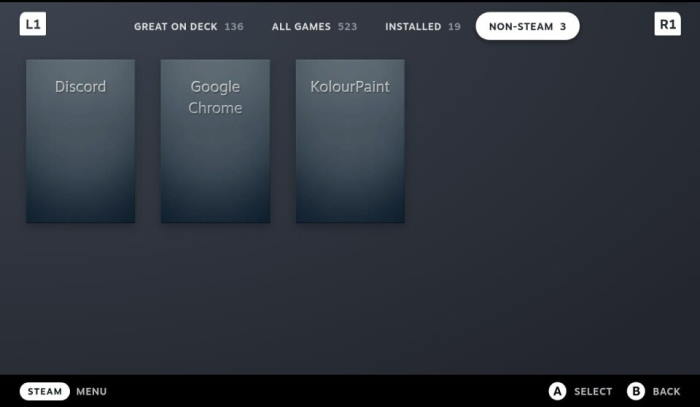Open the Steam menu button
The width and height of the screenshot is (700, 407).
coord(45,391)
